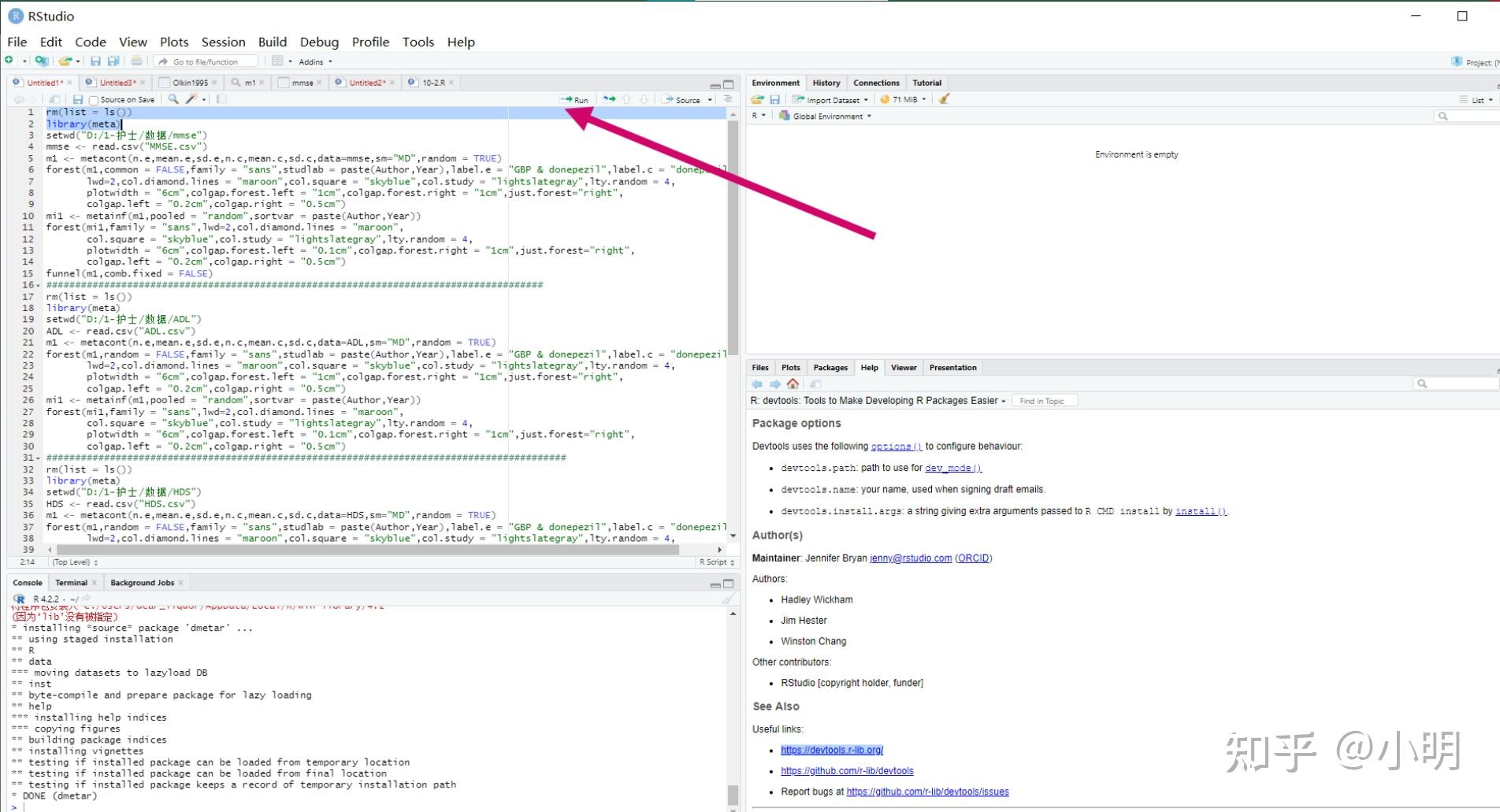Open the devtools GitHub link
This screenshot has height=812, width=1500.
847,771
